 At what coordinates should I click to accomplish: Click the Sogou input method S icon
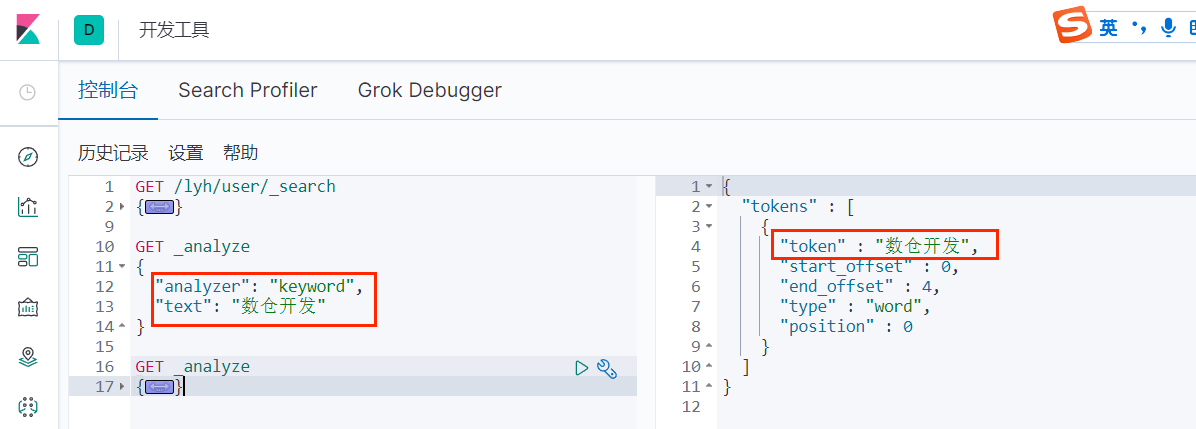pos(1073,27)
